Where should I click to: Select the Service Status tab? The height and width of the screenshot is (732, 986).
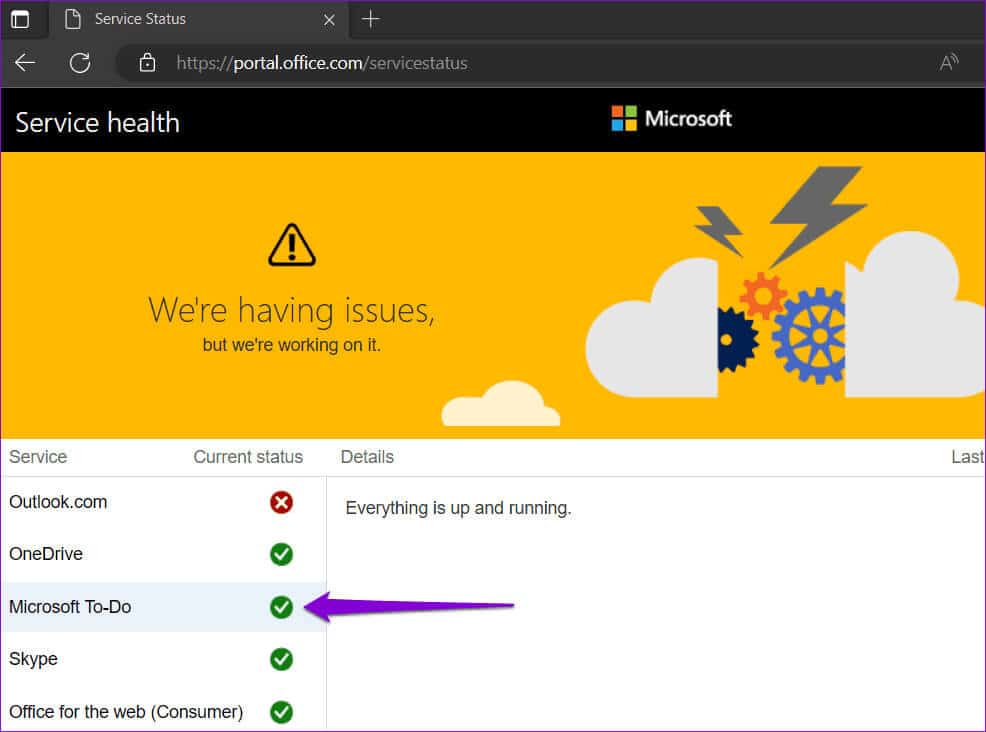[x=200, y=19]
